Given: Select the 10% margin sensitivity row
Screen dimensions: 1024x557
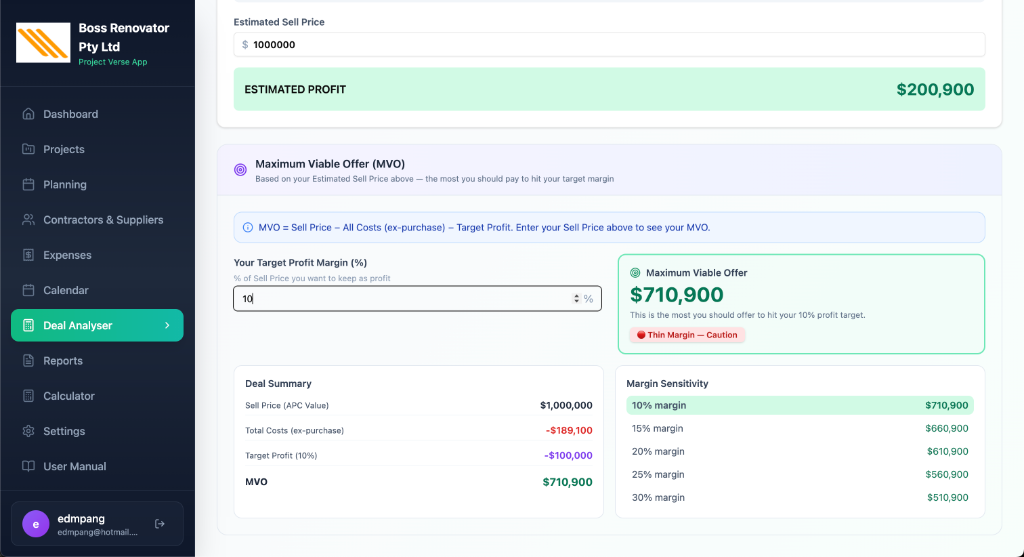Looking at the screenshot, I should pyautogui.click(x=800, y=406).
